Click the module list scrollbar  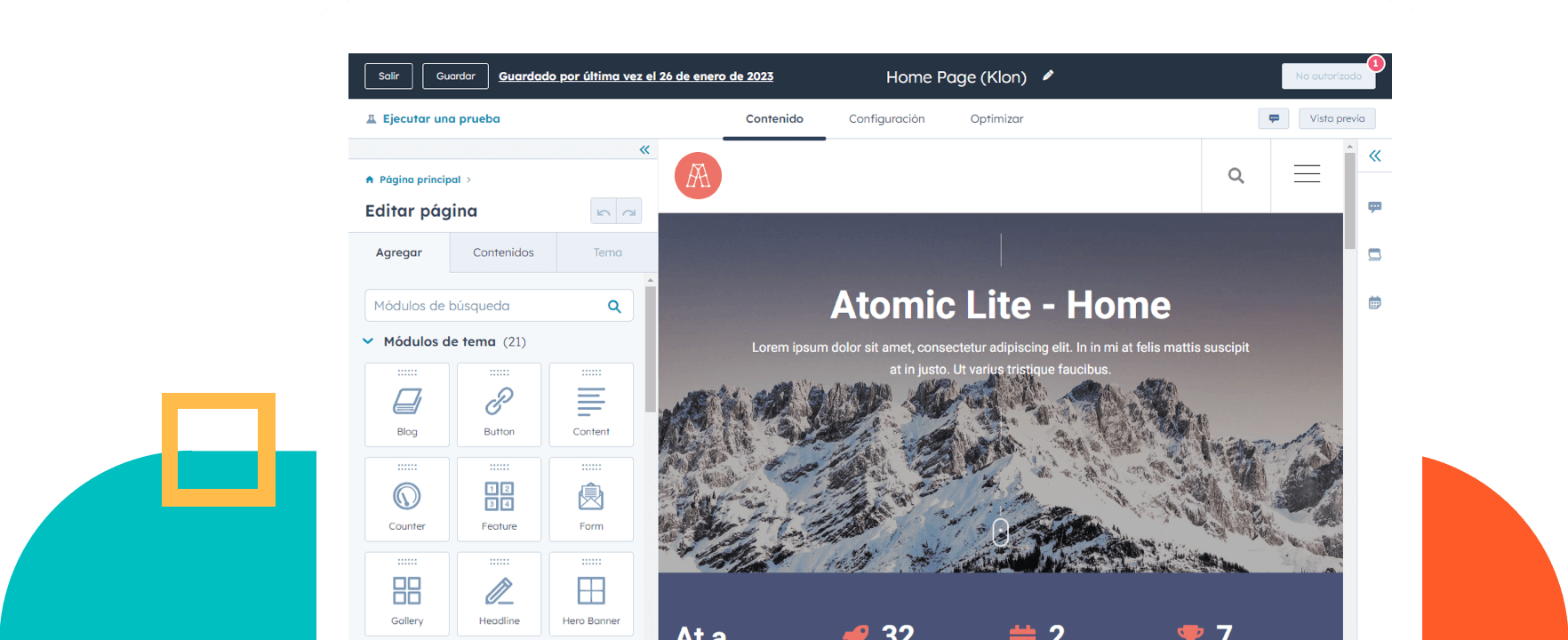click(650, 348)
